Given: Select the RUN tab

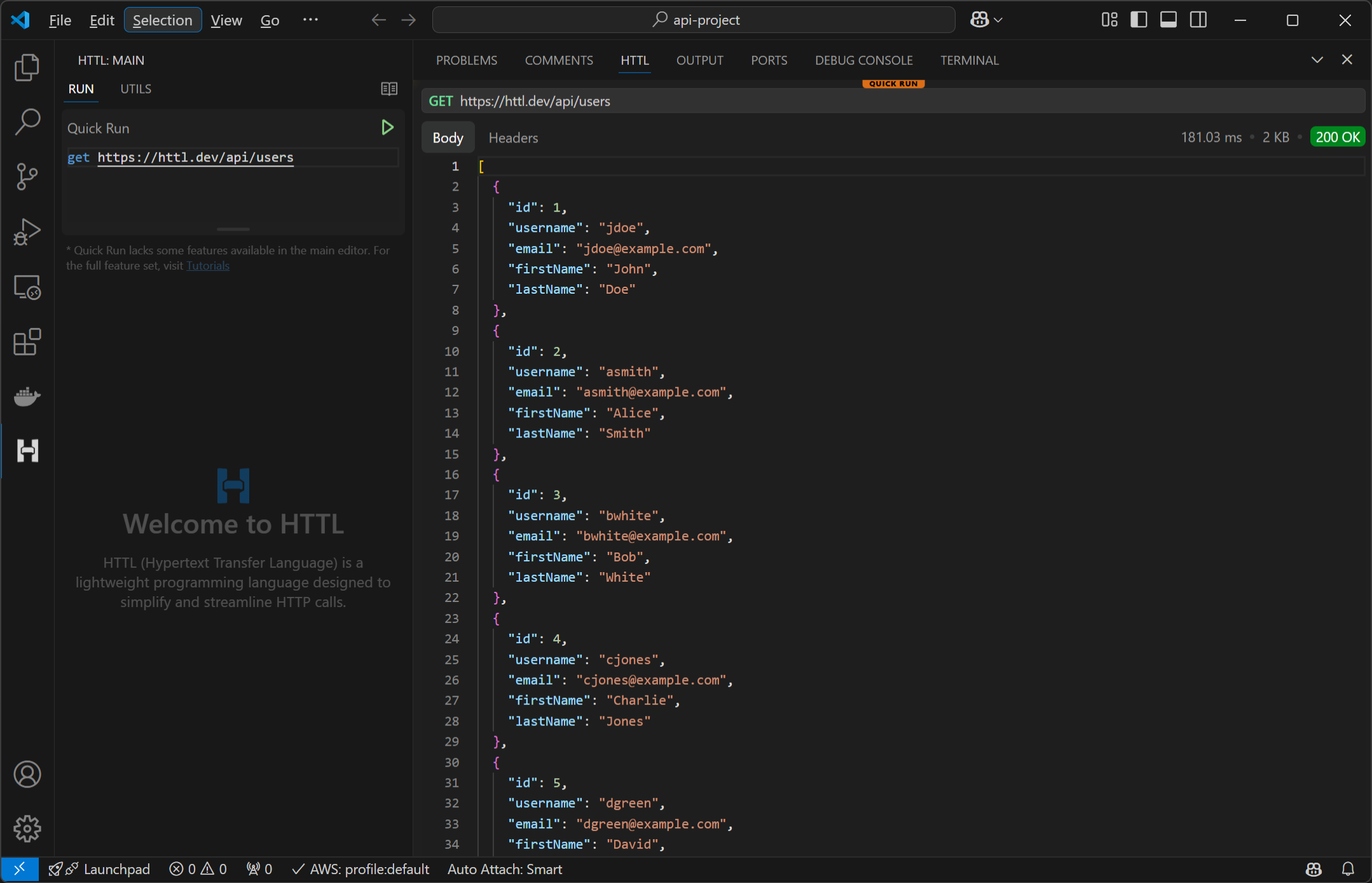Looking at the screenshot, I should pos(81,89).
